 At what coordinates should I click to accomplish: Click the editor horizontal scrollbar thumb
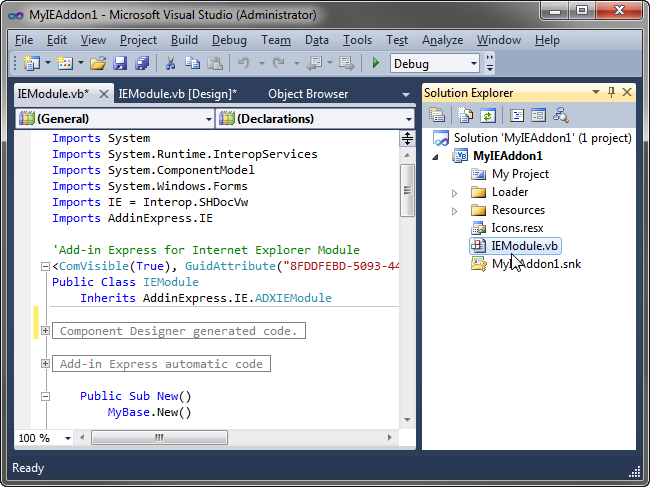(x=159, y=438)
